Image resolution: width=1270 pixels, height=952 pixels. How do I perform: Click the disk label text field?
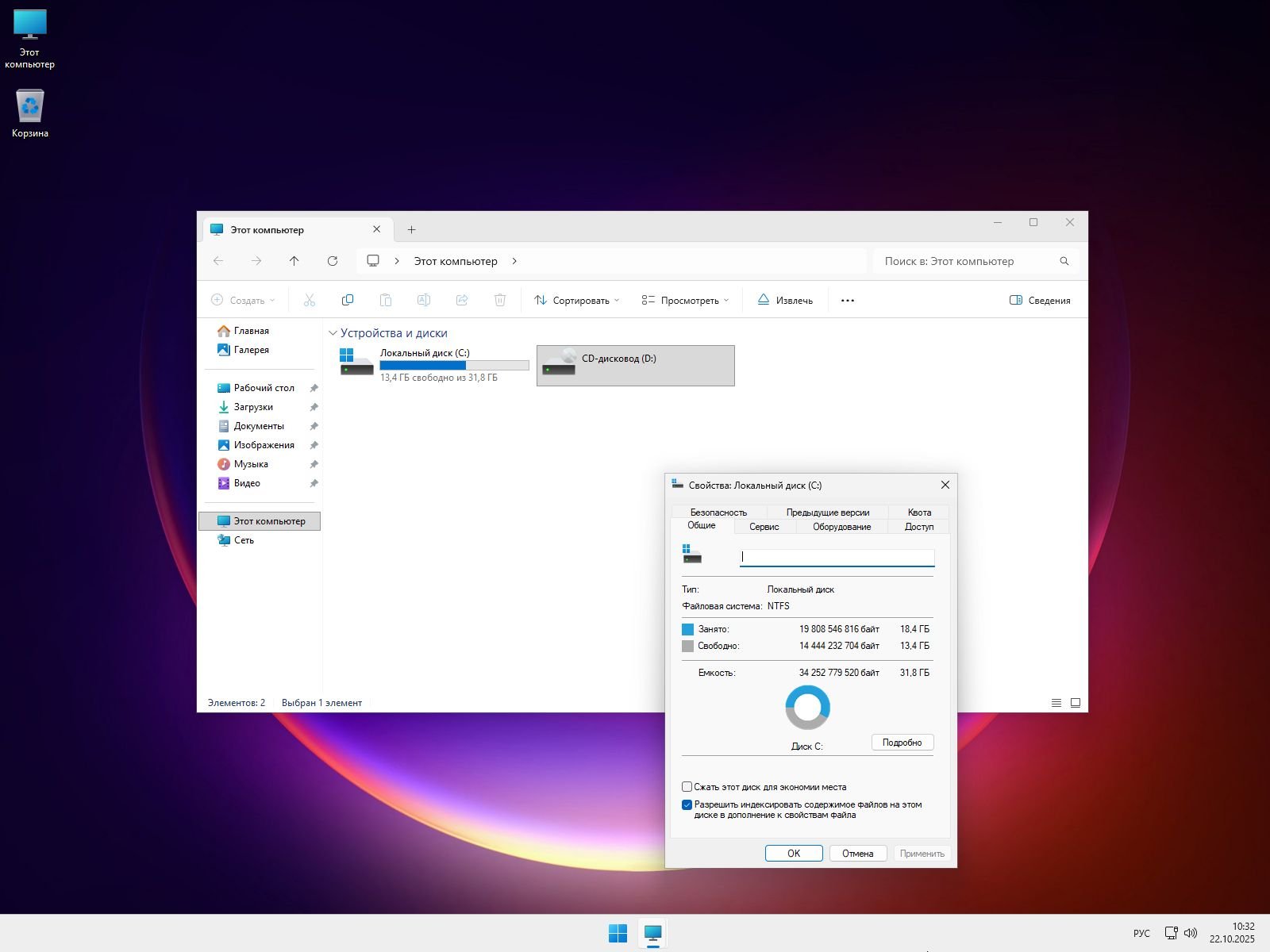coord(837,557)
